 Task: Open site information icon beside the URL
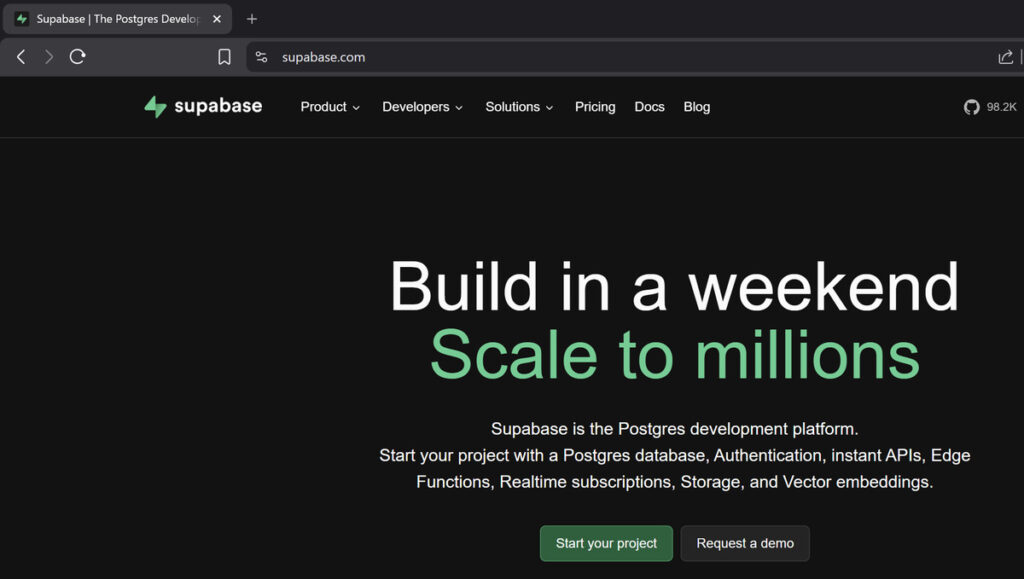click(262, 57)
